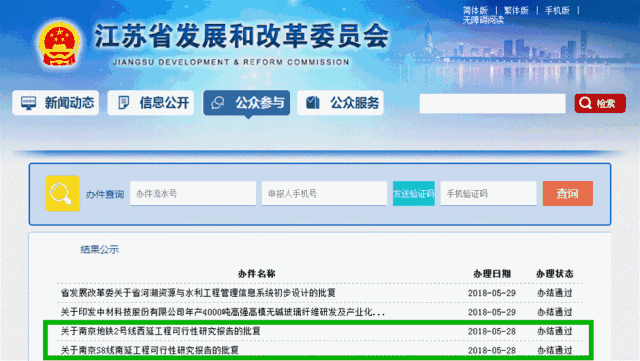Click the site search text box

(x=492, y=103)
